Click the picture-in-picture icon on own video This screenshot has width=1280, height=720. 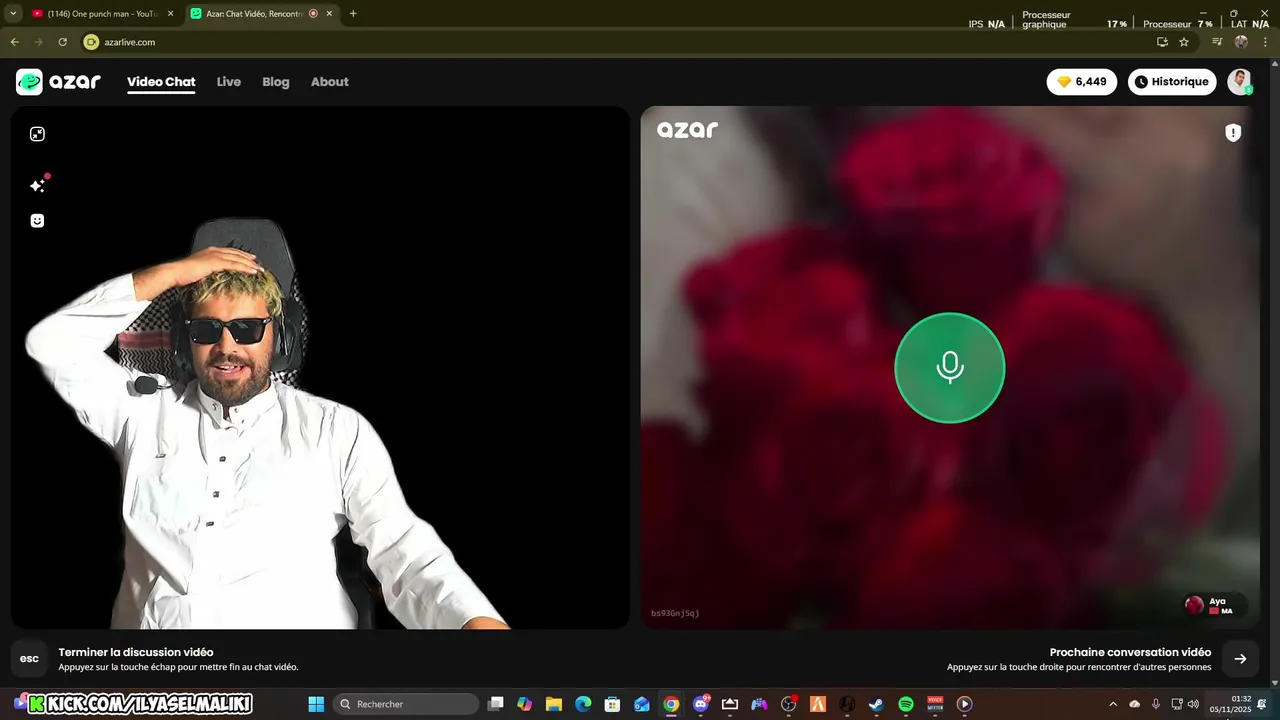click(37, 134)
